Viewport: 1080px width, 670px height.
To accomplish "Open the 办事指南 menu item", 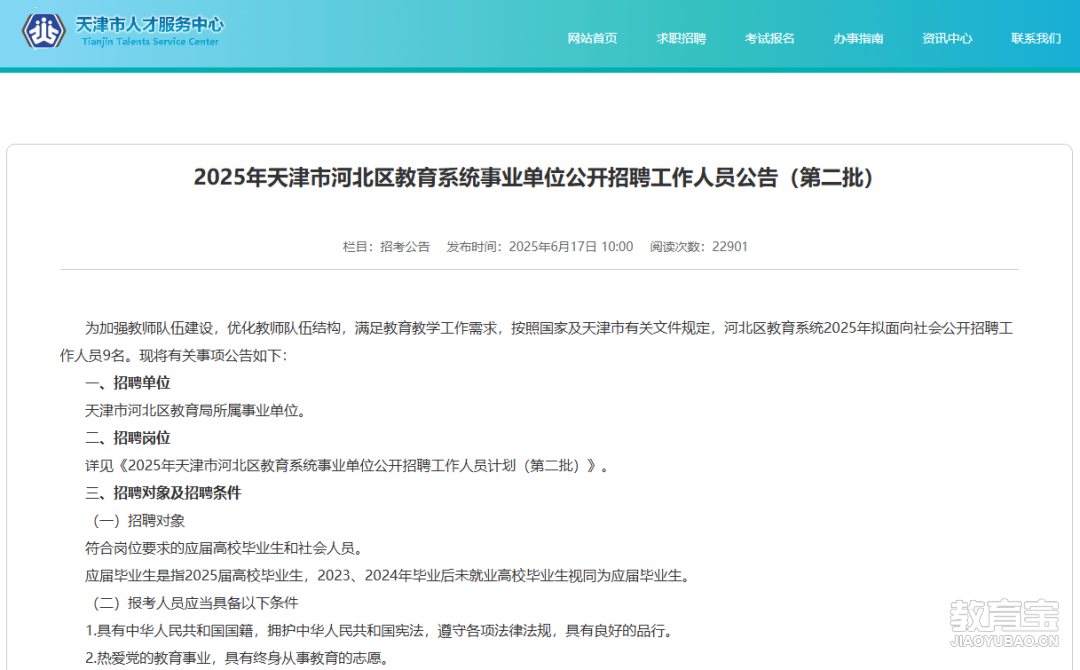I will click(x=858, y=39).
